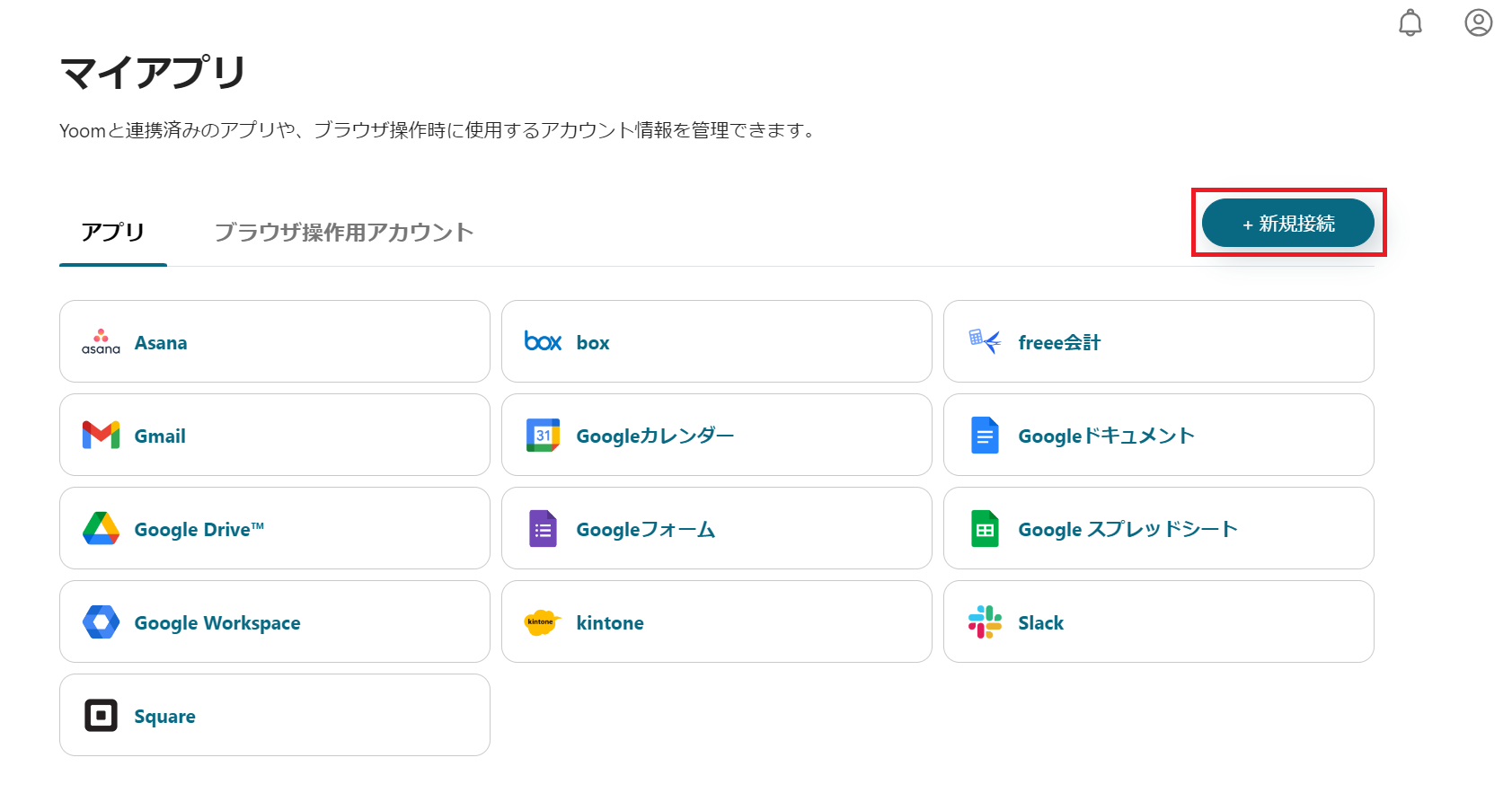Switch to the アプリ tab
Image resolution: width=1512 pixels, height=793 pixels.
[113, 233]
